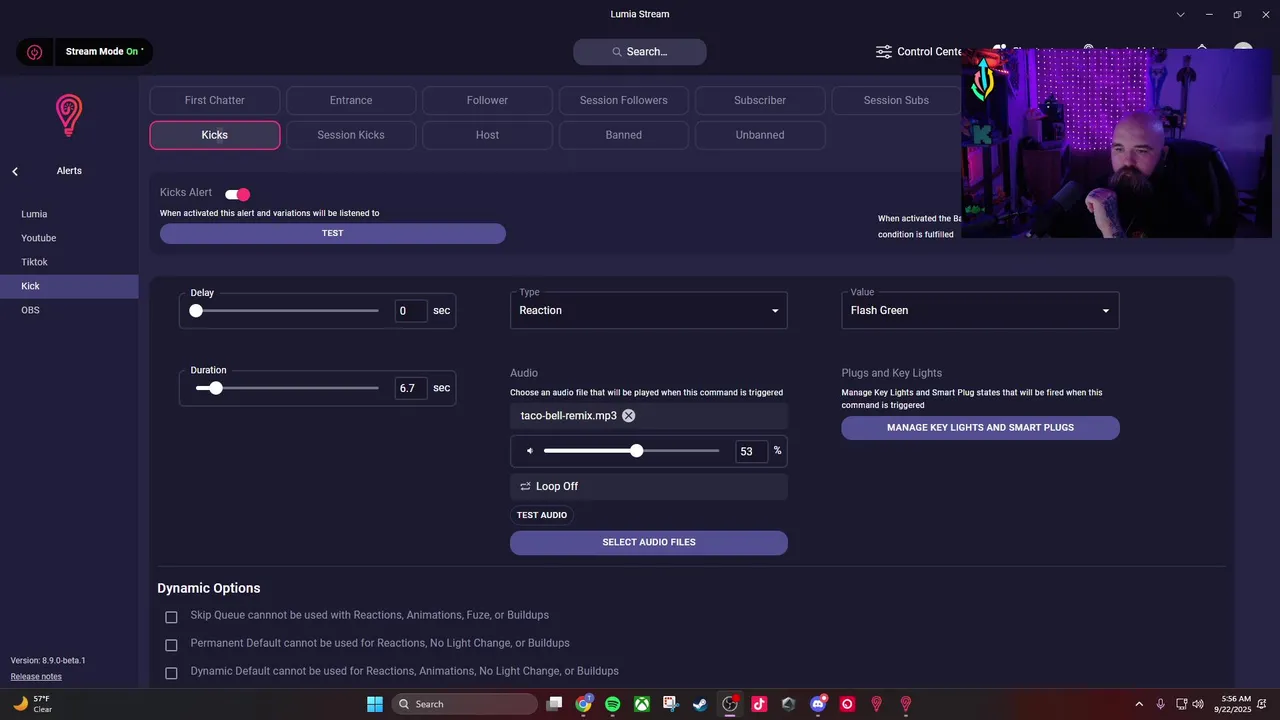Check the Dynamic Default option
1280x720 pixels.
pos(171,673)
